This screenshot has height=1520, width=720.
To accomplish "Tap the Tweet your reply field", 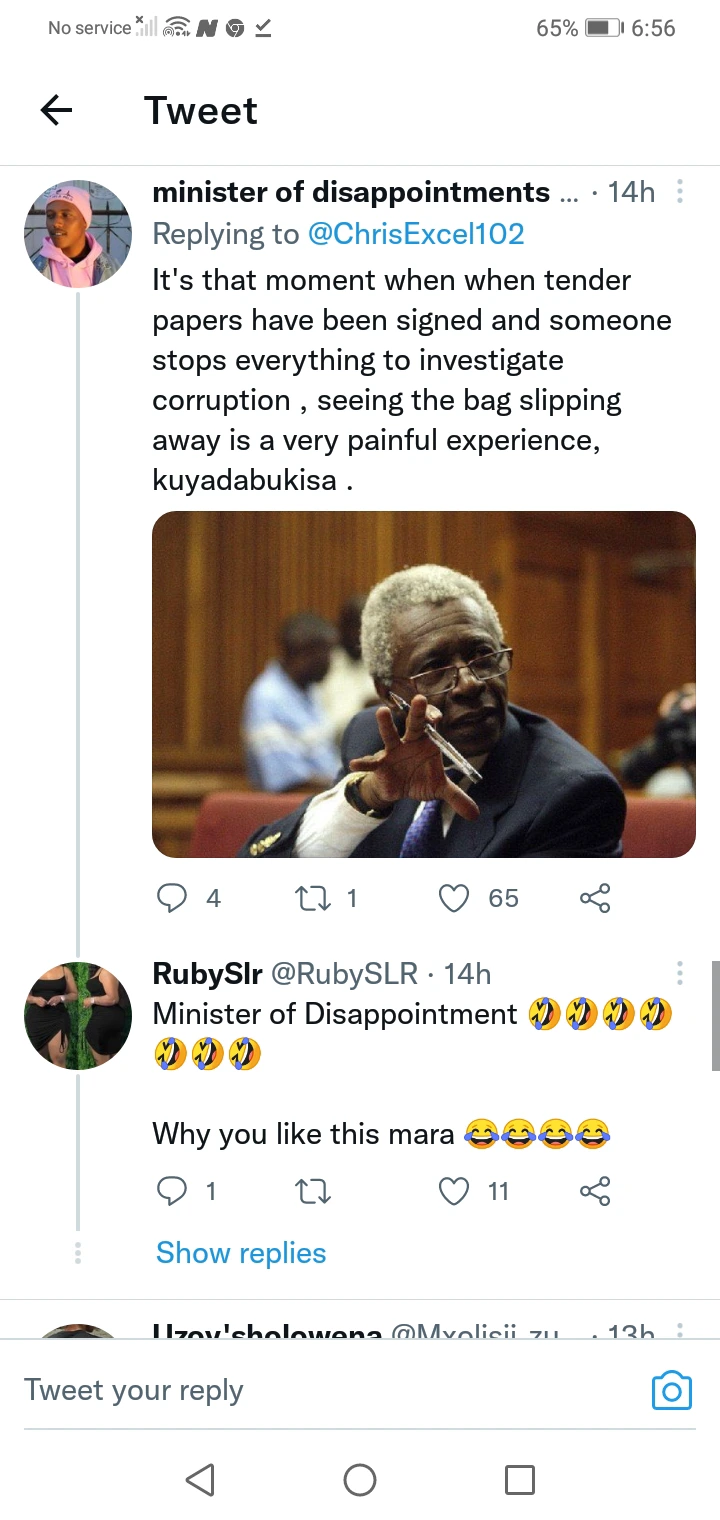I will (330, 1390).
